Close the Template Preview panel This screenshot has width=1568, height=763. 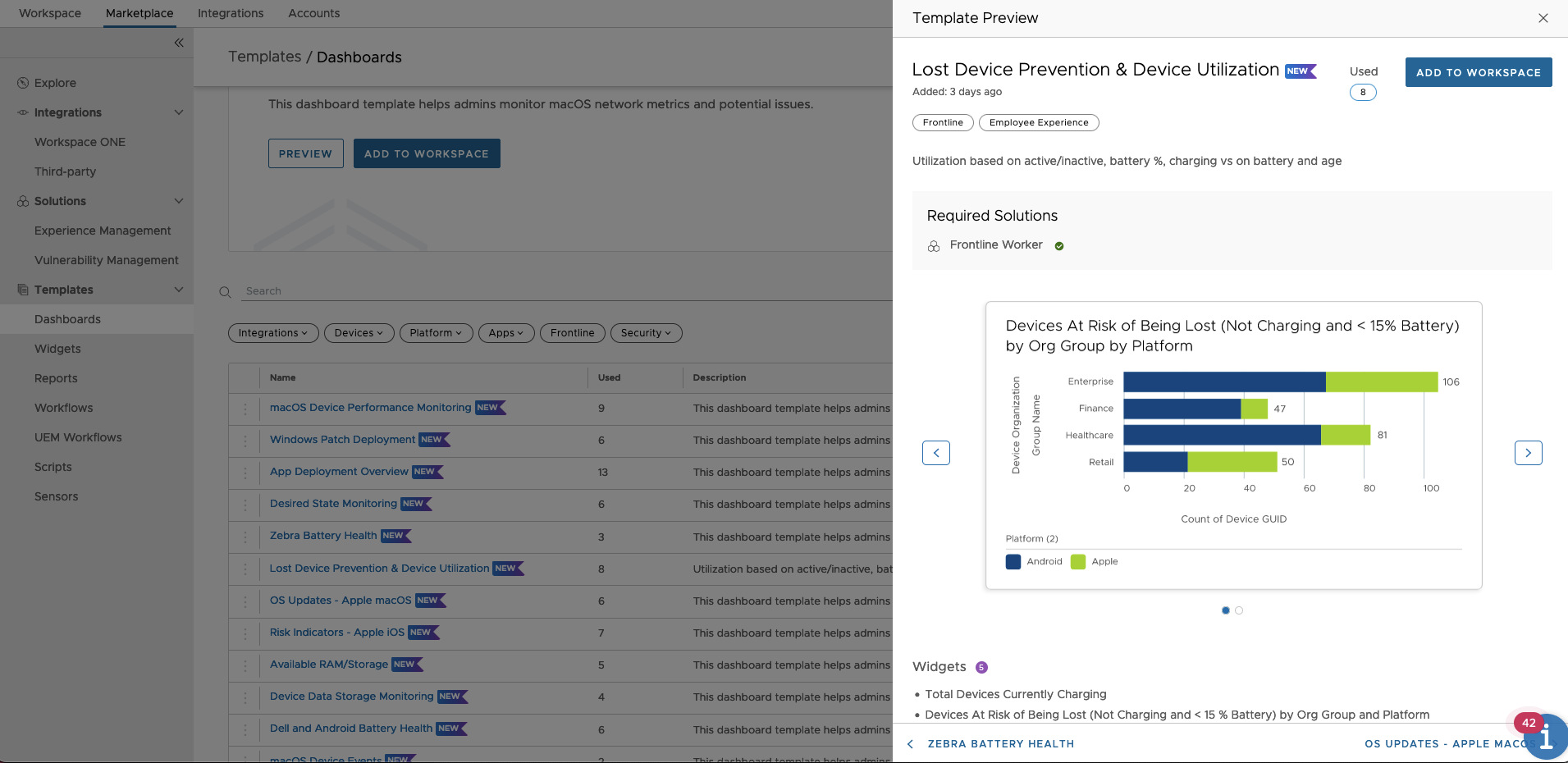[1543, 18]
